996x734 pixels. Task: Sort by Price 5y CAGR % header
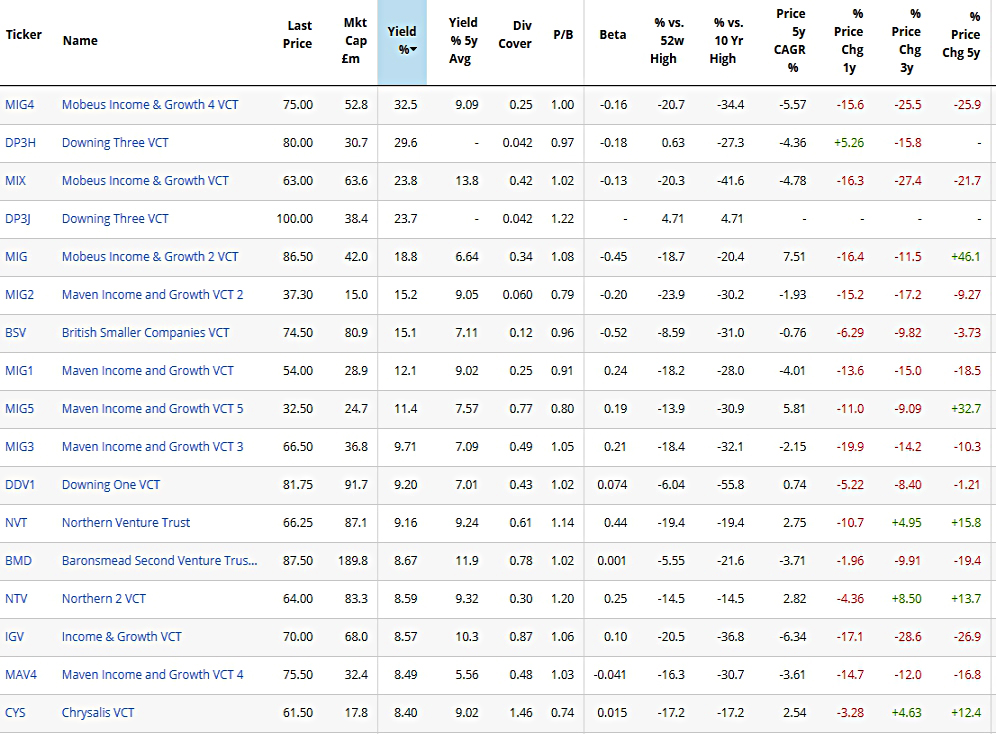tap(790, 41)
